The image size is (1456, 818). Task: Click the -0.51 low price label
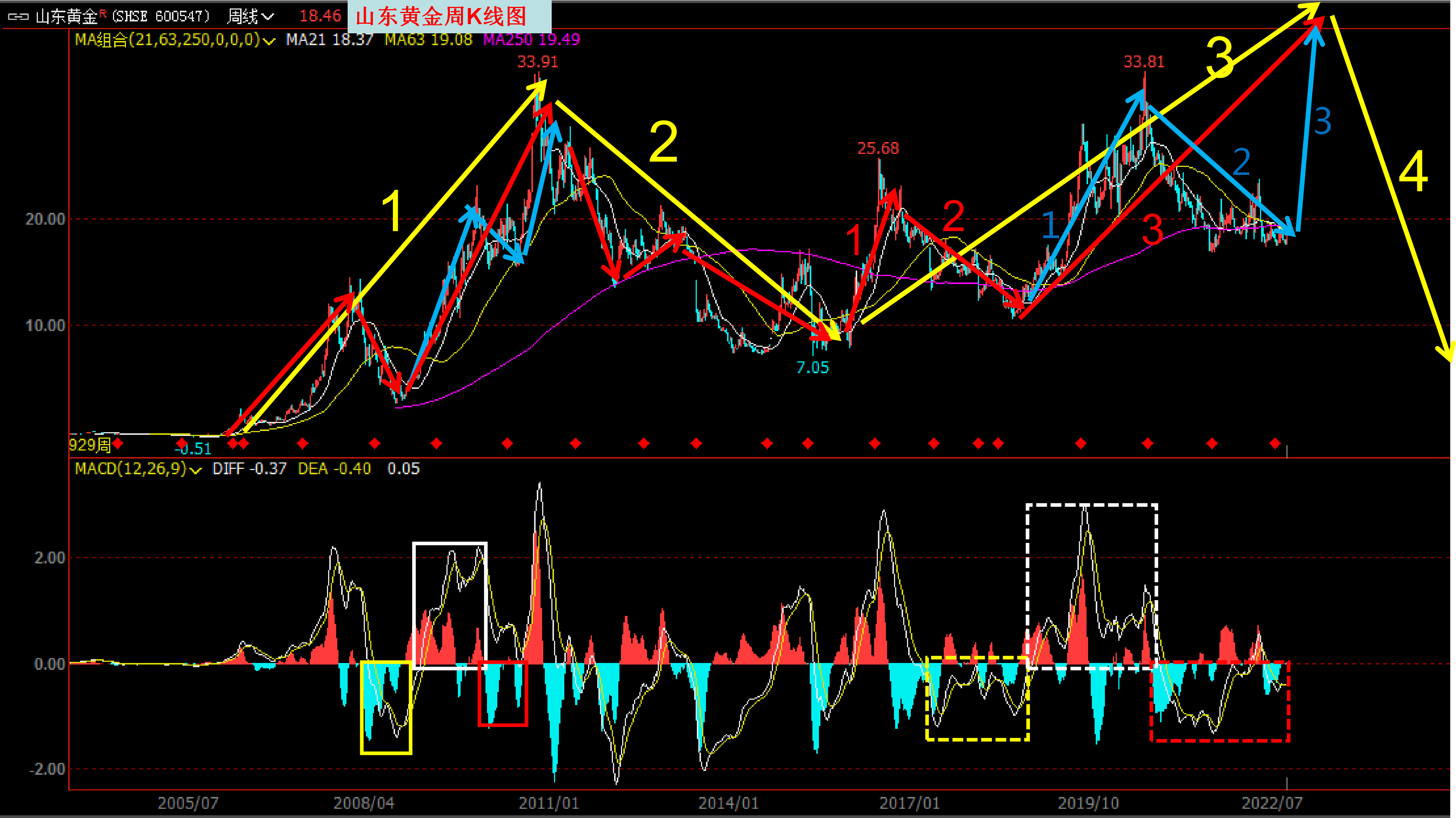193,449
